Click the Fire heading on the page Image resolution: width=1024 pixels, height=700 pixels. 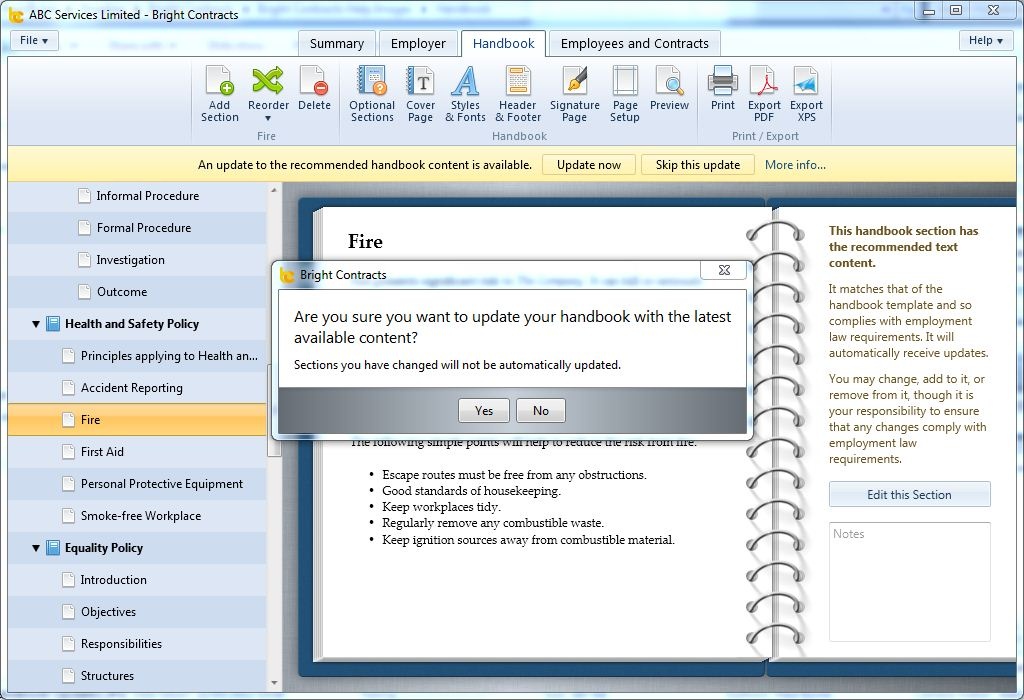pos(365,242)
